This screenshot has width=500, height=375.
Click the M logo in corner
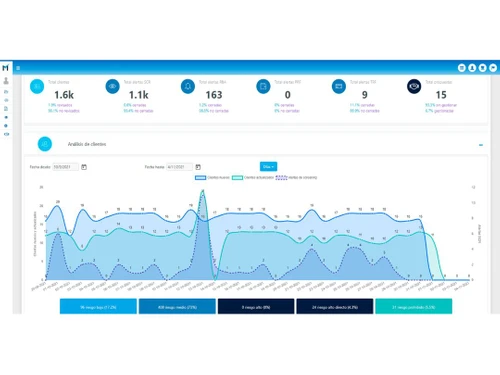click(x=5, y=68)
